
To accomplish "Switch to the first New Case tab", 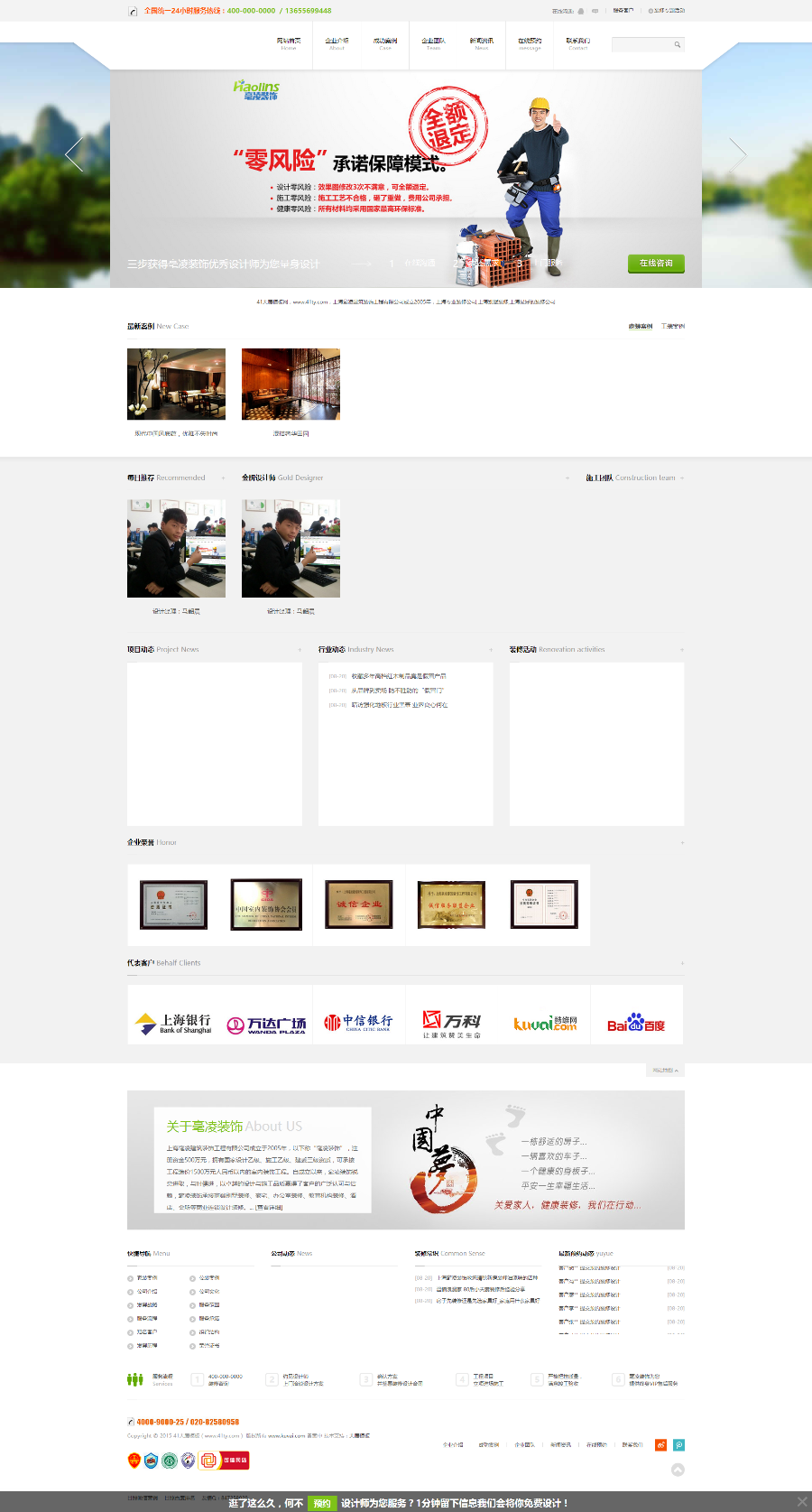I will [x=641, y=326].
